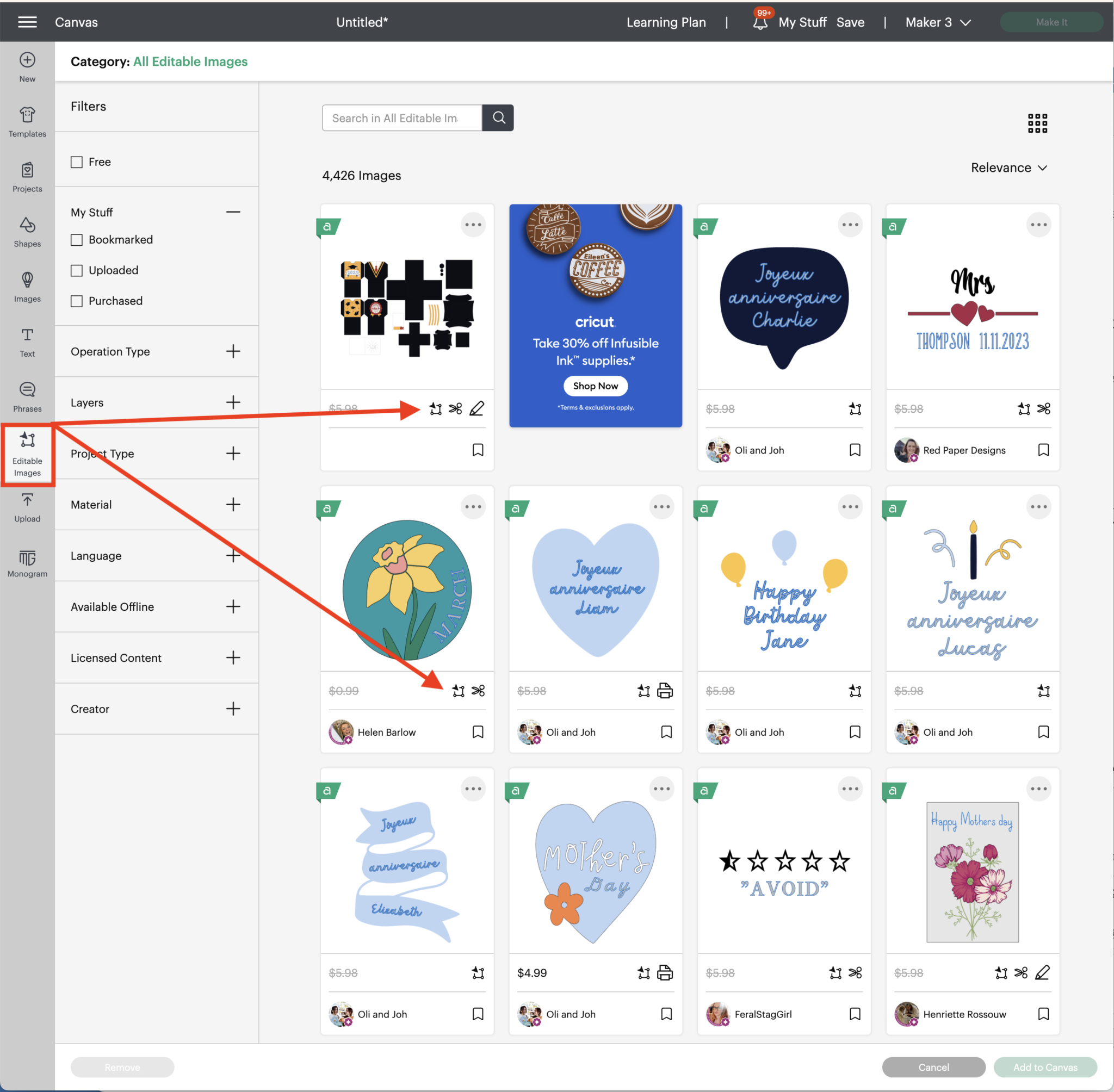Click the Add to Canvas button
The width and height of the screenshot is (1114, 1092).
pos(1044,1067)
